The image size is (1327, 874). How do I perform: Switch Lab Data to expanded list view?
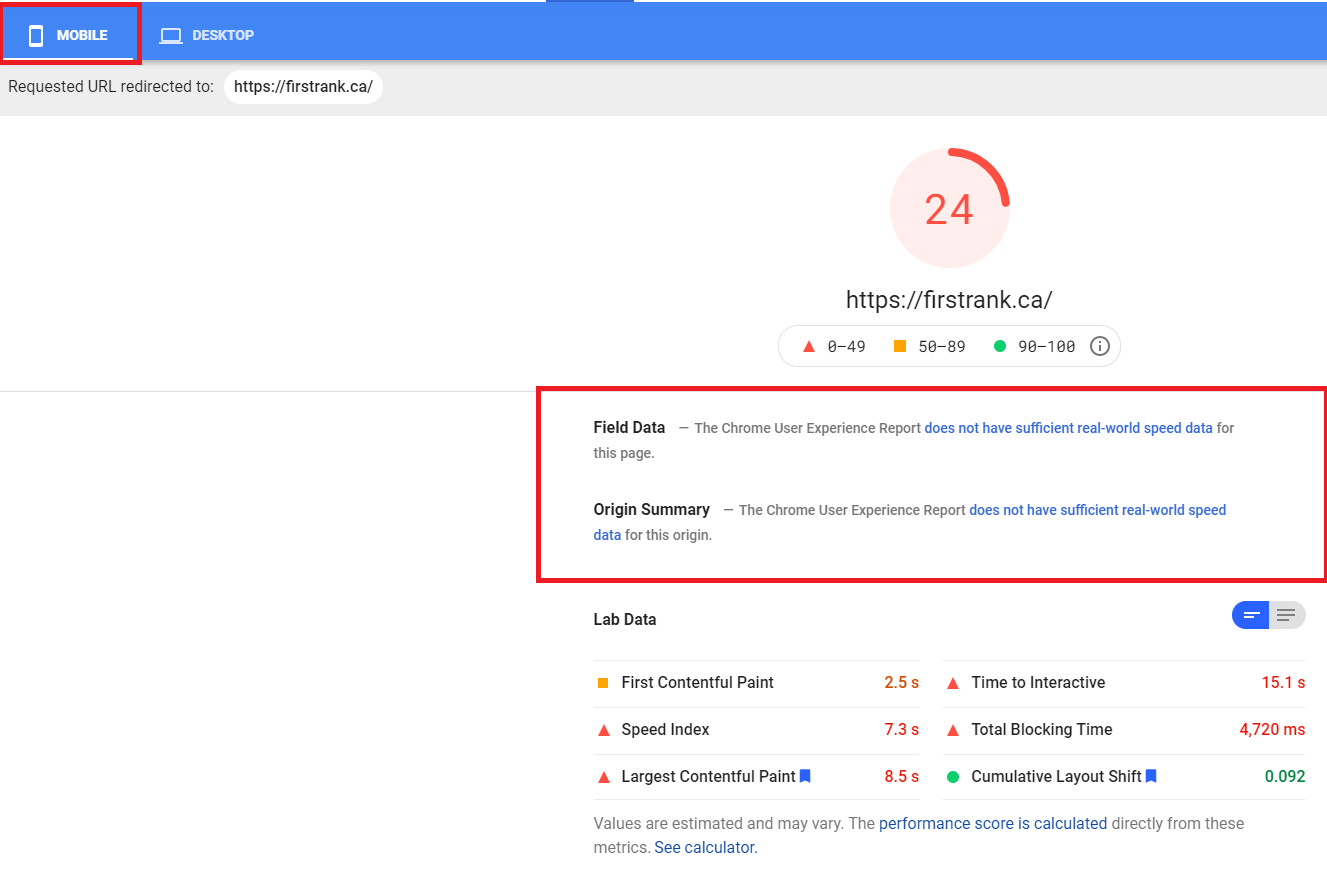point(1287,616)
